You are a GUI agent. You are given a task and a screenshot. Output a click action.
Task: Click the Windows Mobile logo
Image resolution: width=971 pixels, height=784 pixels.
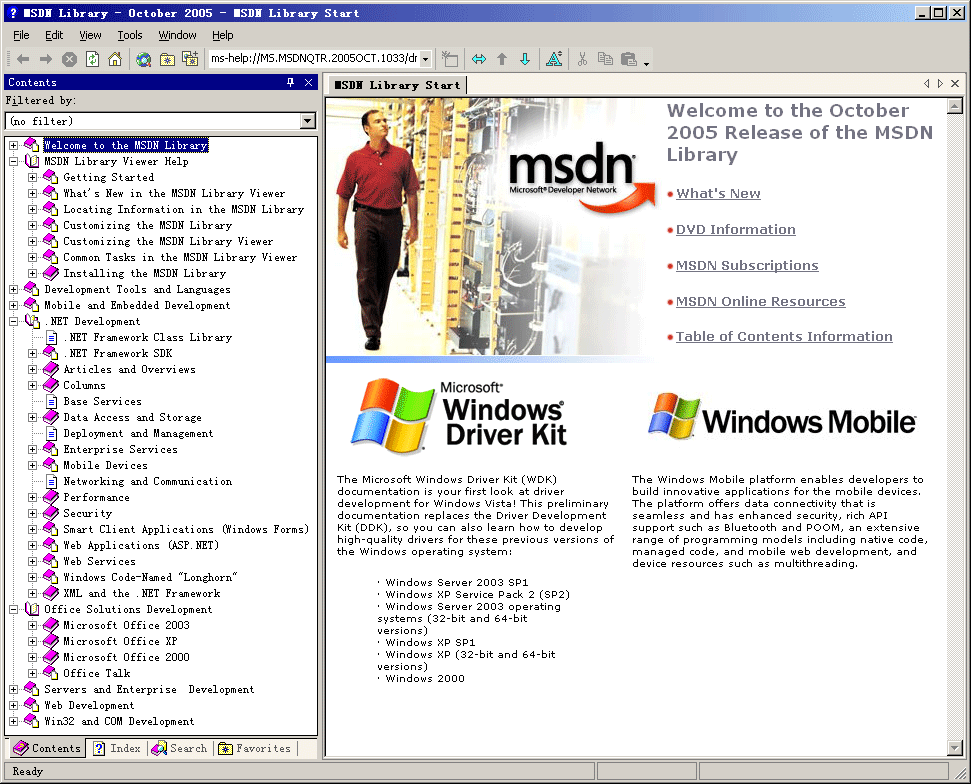tap(782, 416)
